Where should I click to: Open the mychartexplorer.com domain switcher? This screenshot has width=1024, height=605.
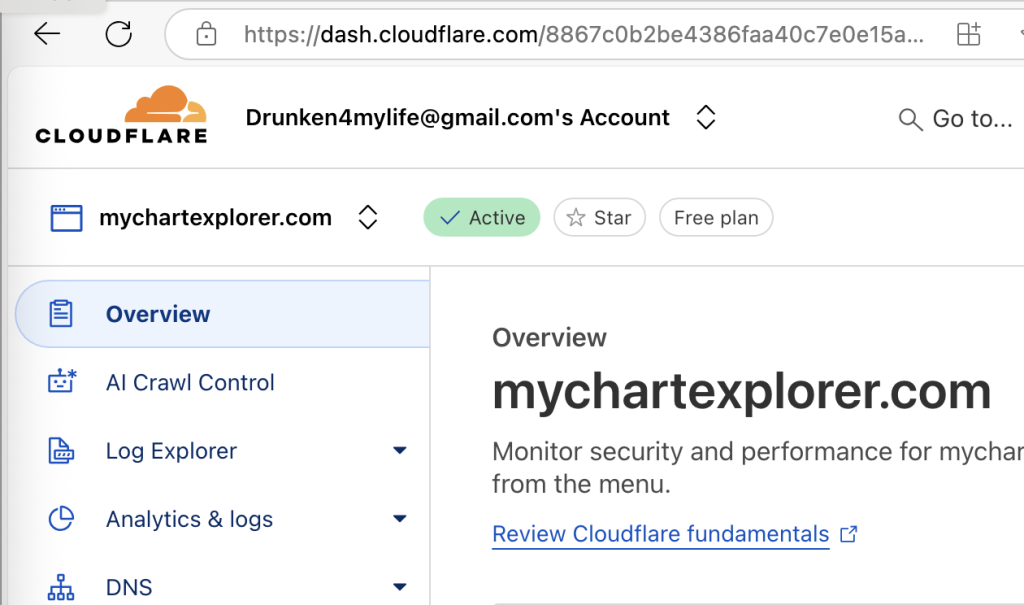[368, 218]
